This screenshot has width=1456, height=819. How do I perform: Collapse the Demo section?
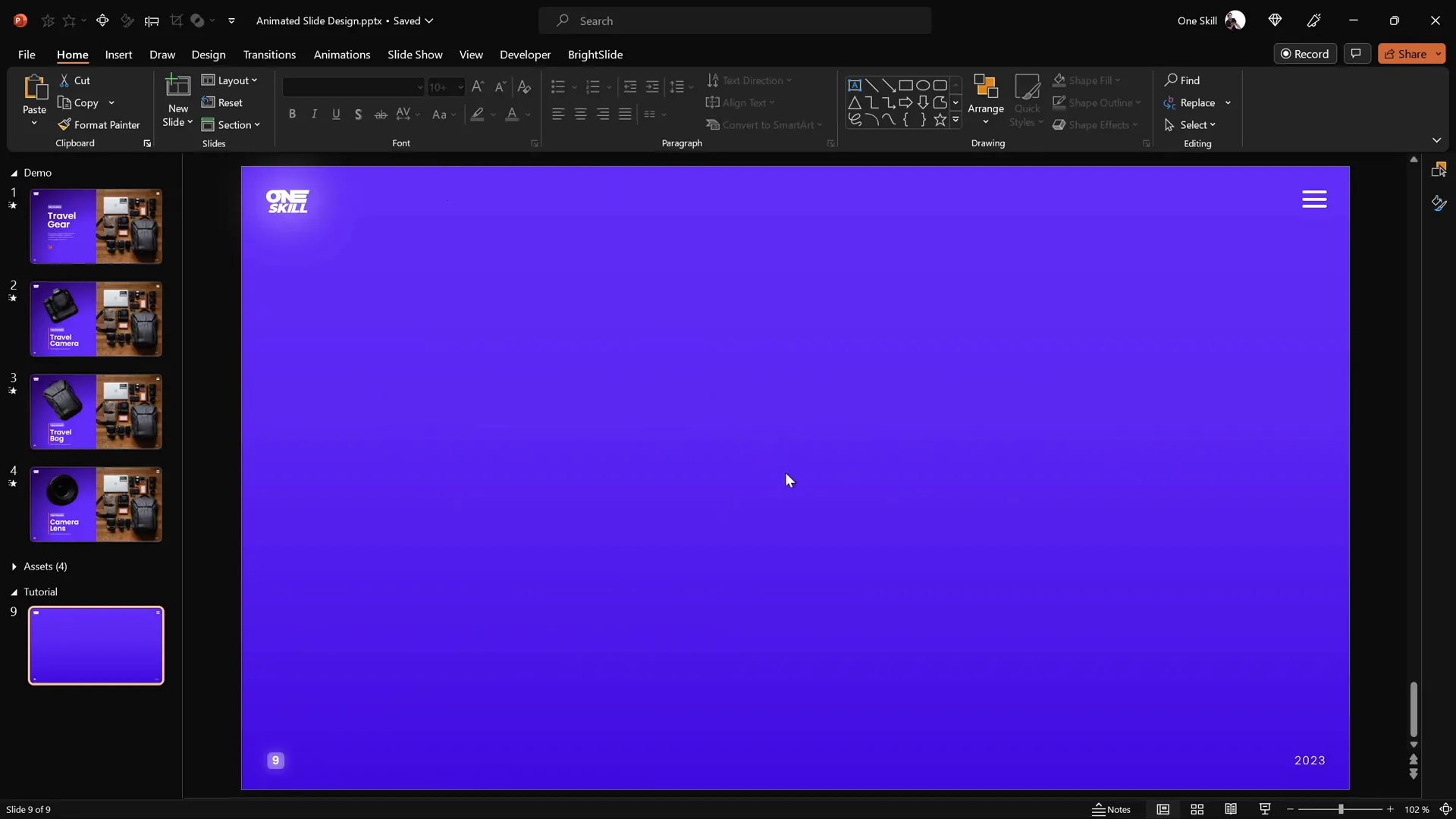click(14, 173)
